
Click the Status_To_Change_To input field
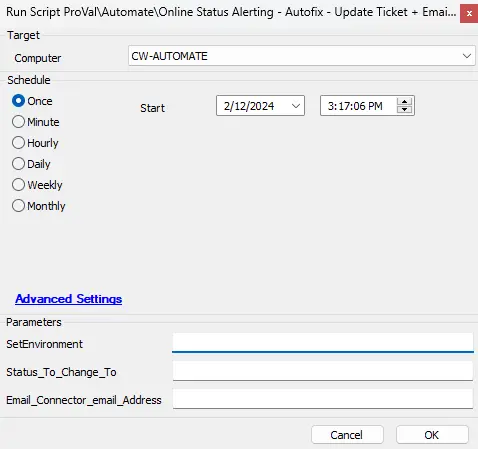click(323, 371)
